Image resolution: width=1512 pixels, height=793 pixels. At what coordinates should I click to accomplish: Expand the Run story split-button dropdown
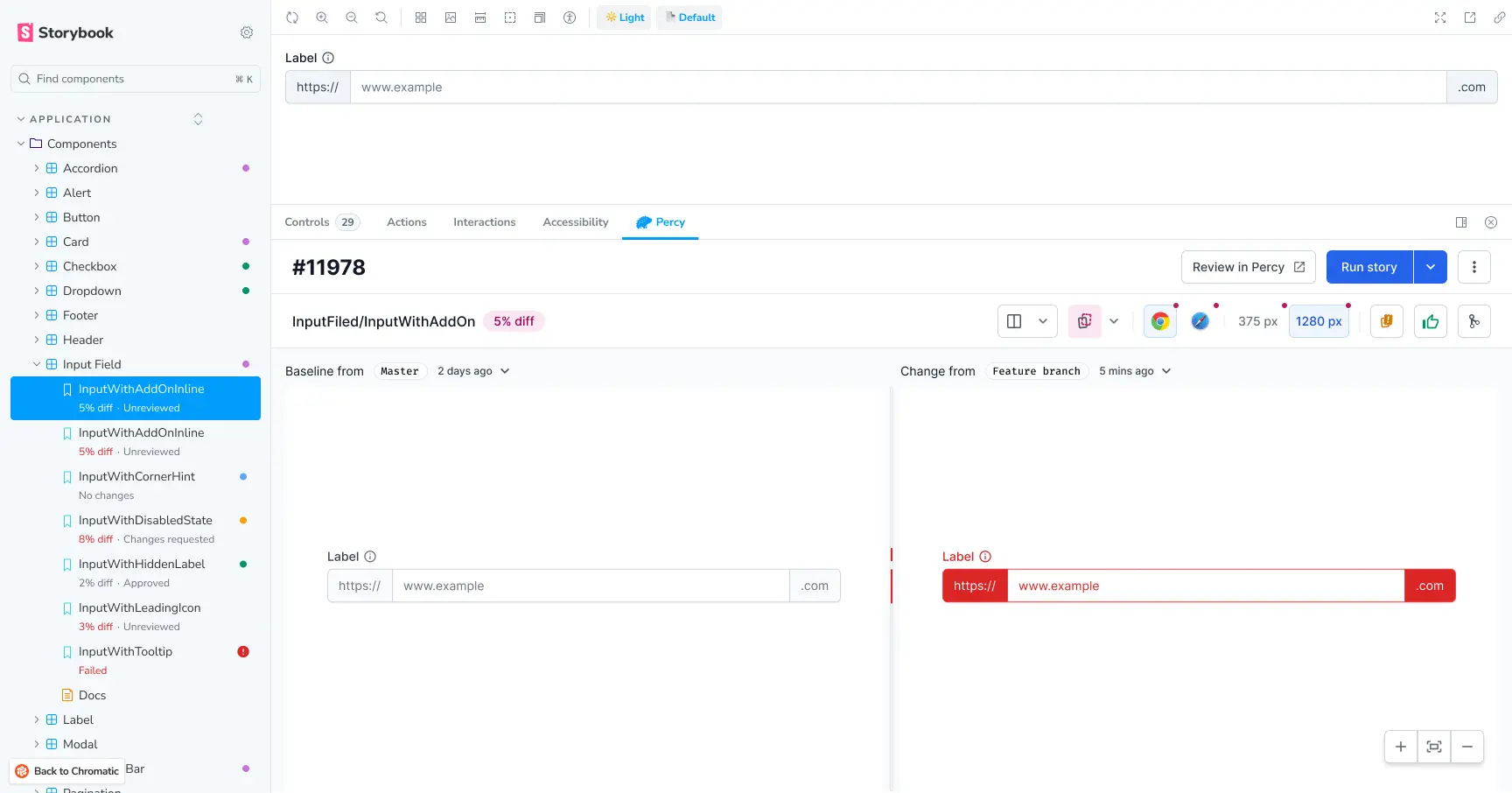point(1430,267)
